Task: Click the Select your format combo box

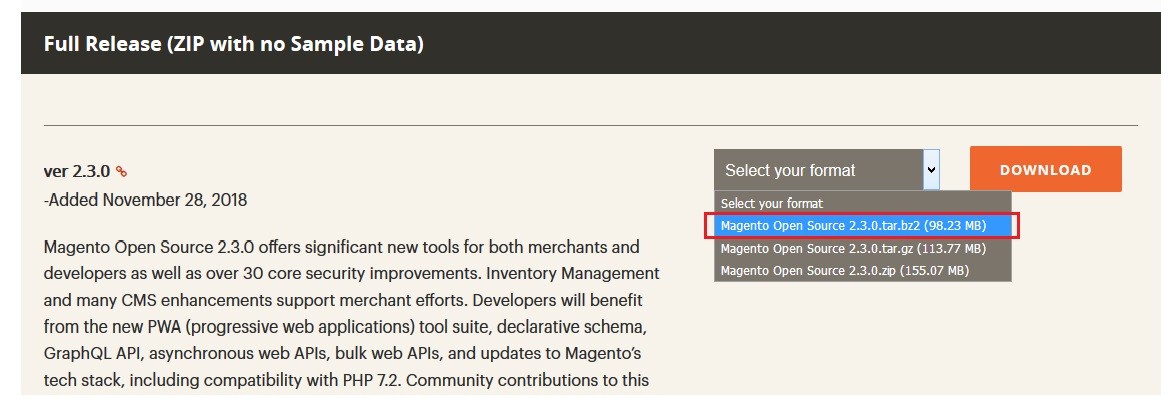Action: click(827, 170)
